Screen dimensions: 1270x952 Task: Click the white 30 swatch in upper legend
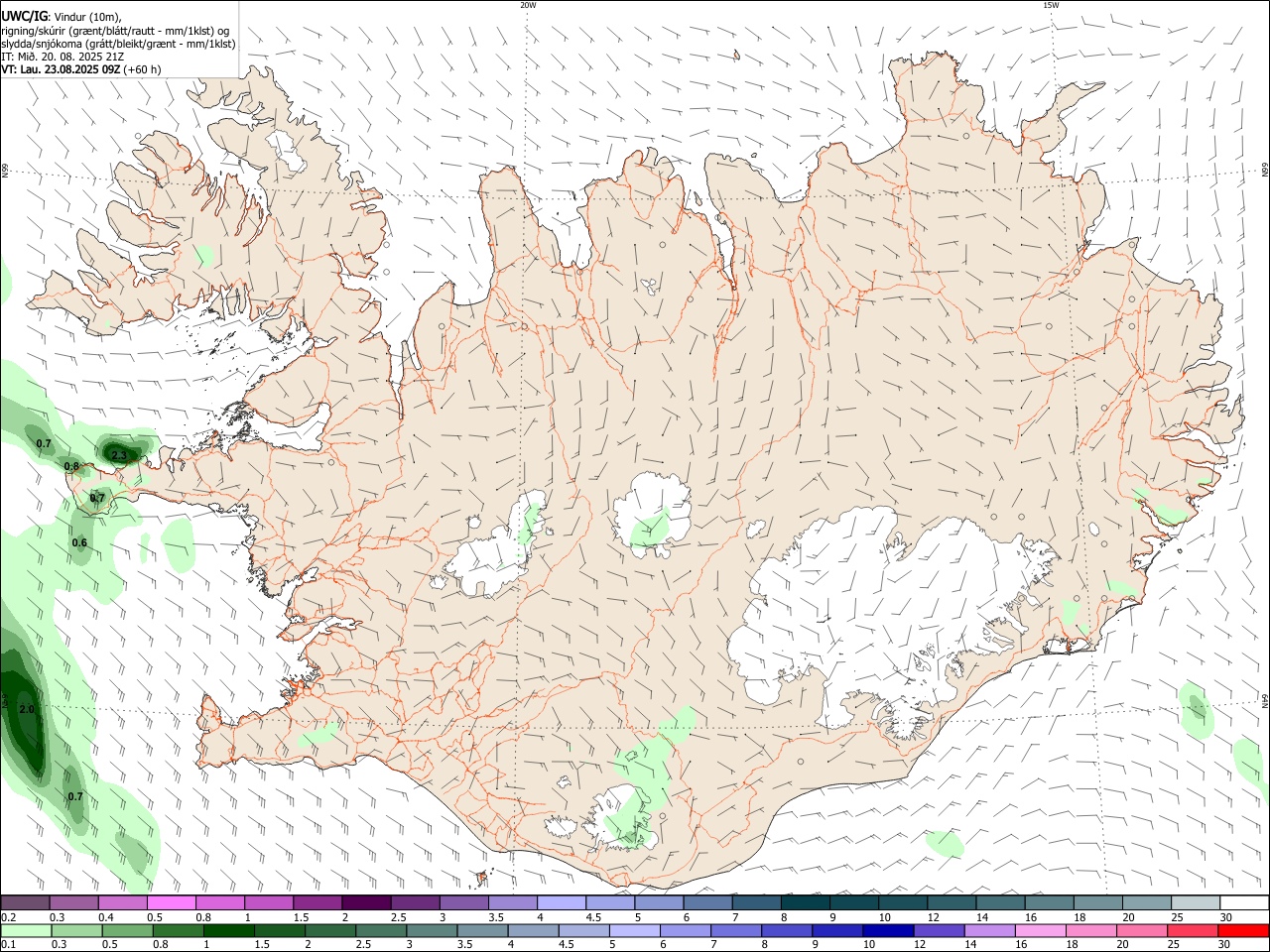point(1243,903)
